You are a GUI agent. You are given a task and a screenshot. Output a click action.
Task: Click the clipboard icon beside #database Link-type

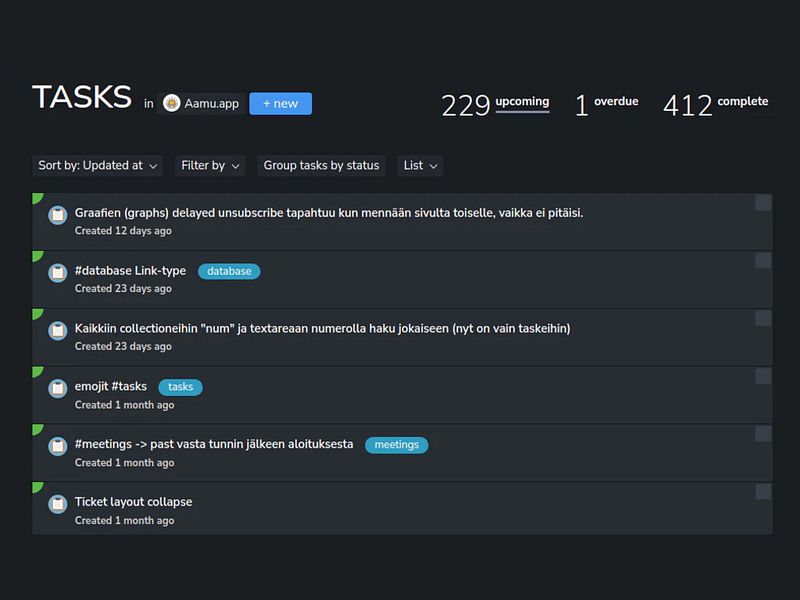click(58, 272)
